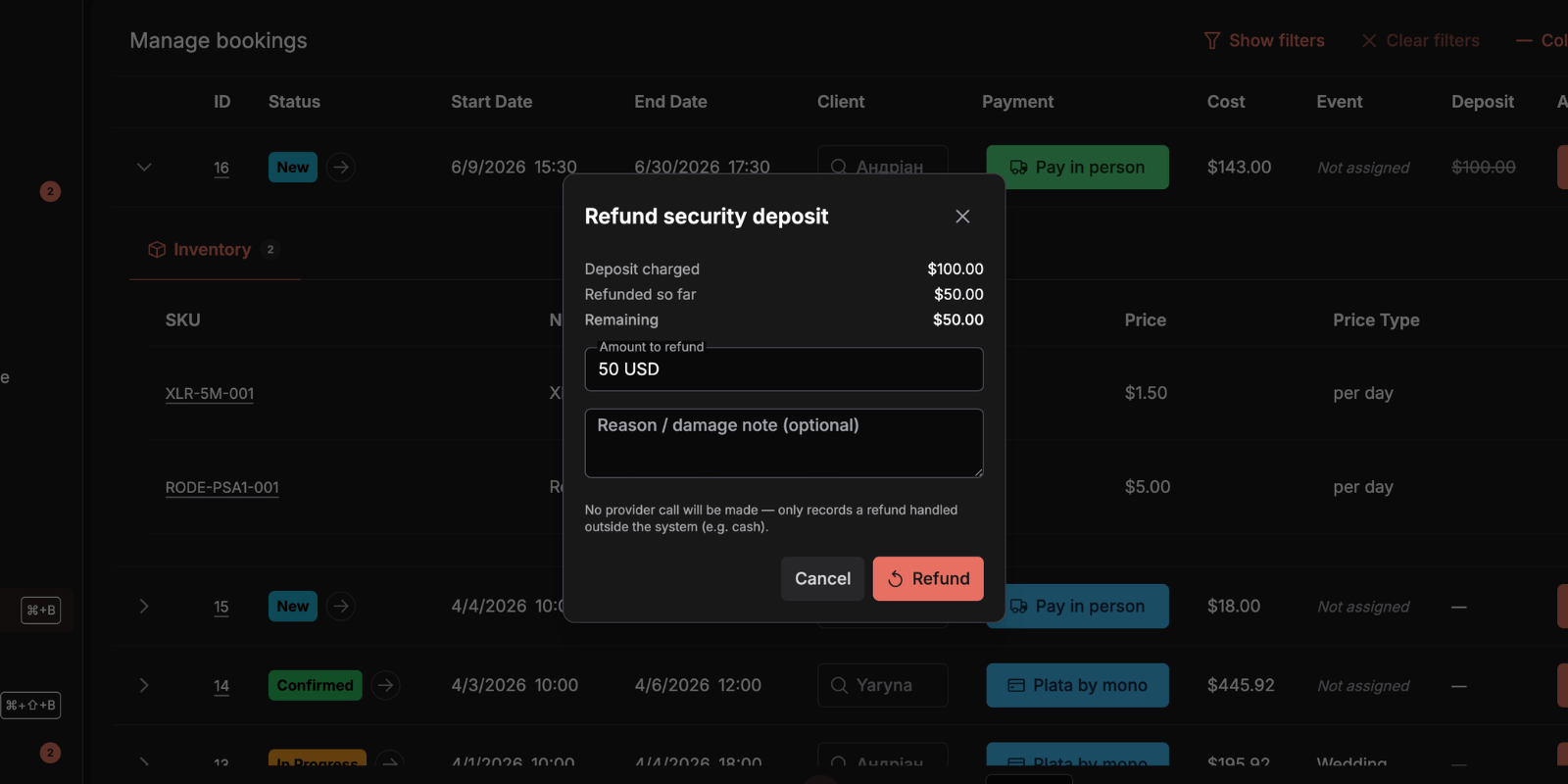Open client search field Yaryna
The image size is (1568, 784).
coord(883,685)
